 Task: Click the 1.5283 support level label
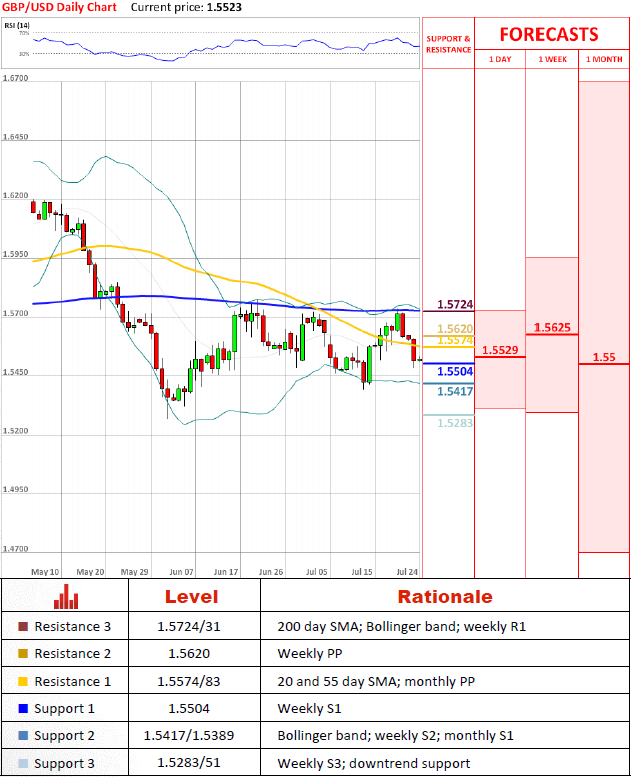455,423
